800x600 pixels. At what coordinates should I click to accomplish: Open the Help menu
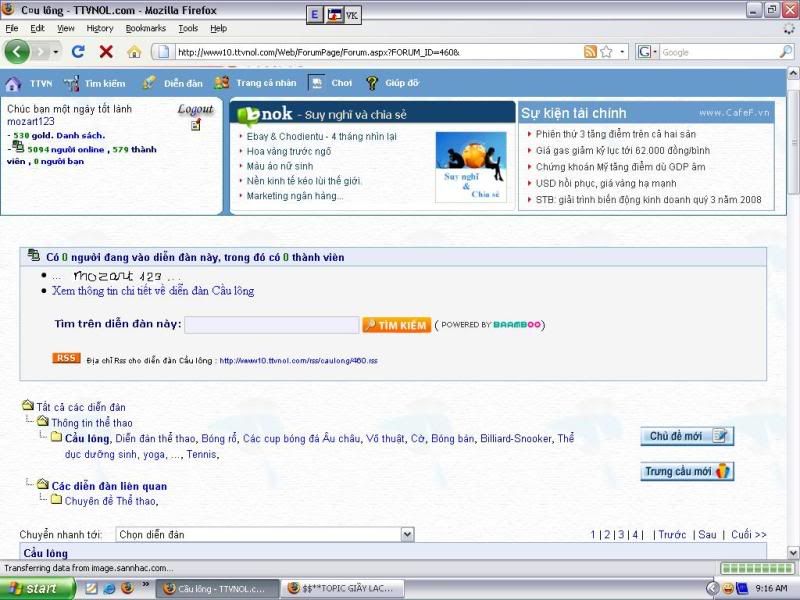[218, 28]
